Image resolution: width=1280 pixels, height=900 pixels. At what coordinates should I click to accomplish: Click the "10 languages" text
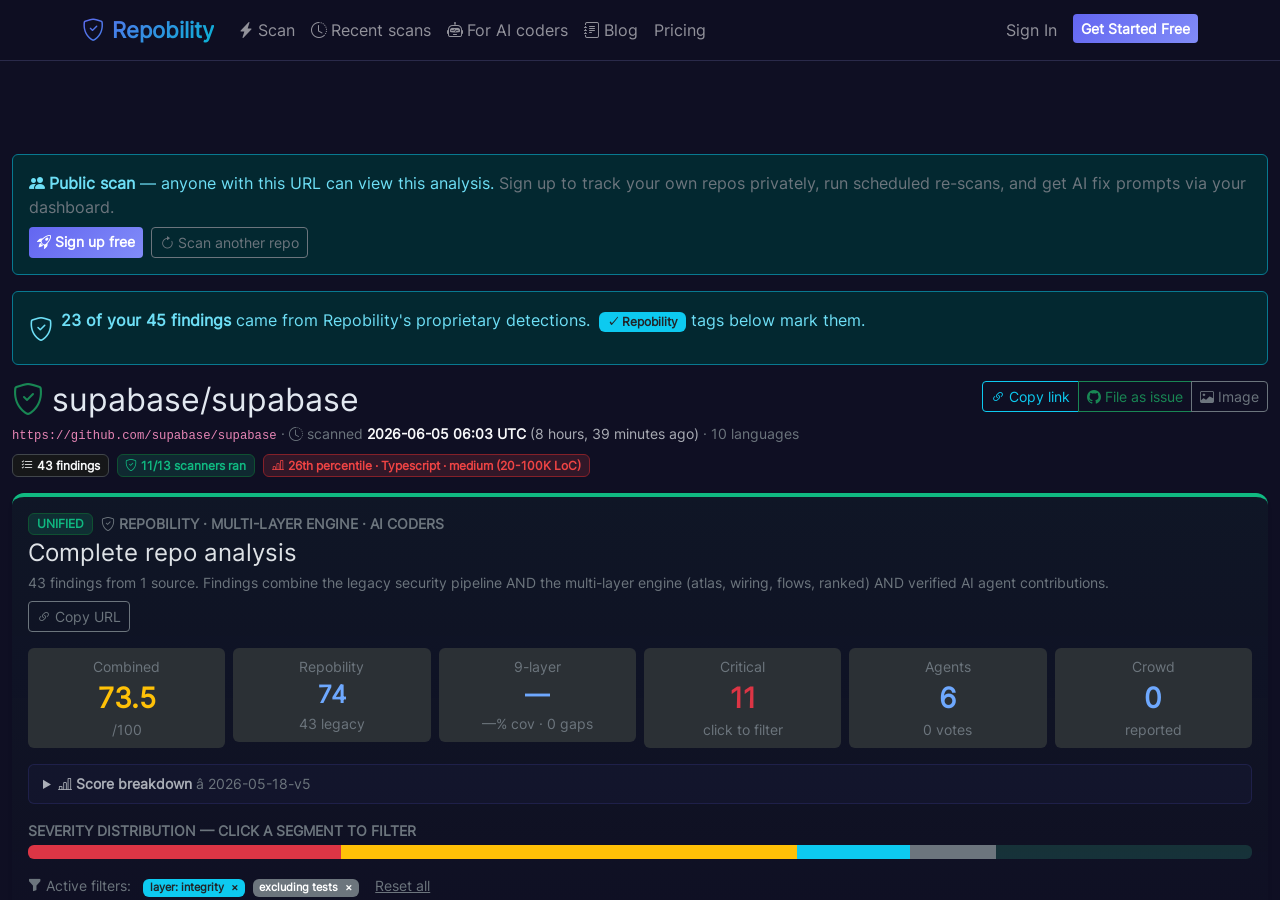[755, 434]
